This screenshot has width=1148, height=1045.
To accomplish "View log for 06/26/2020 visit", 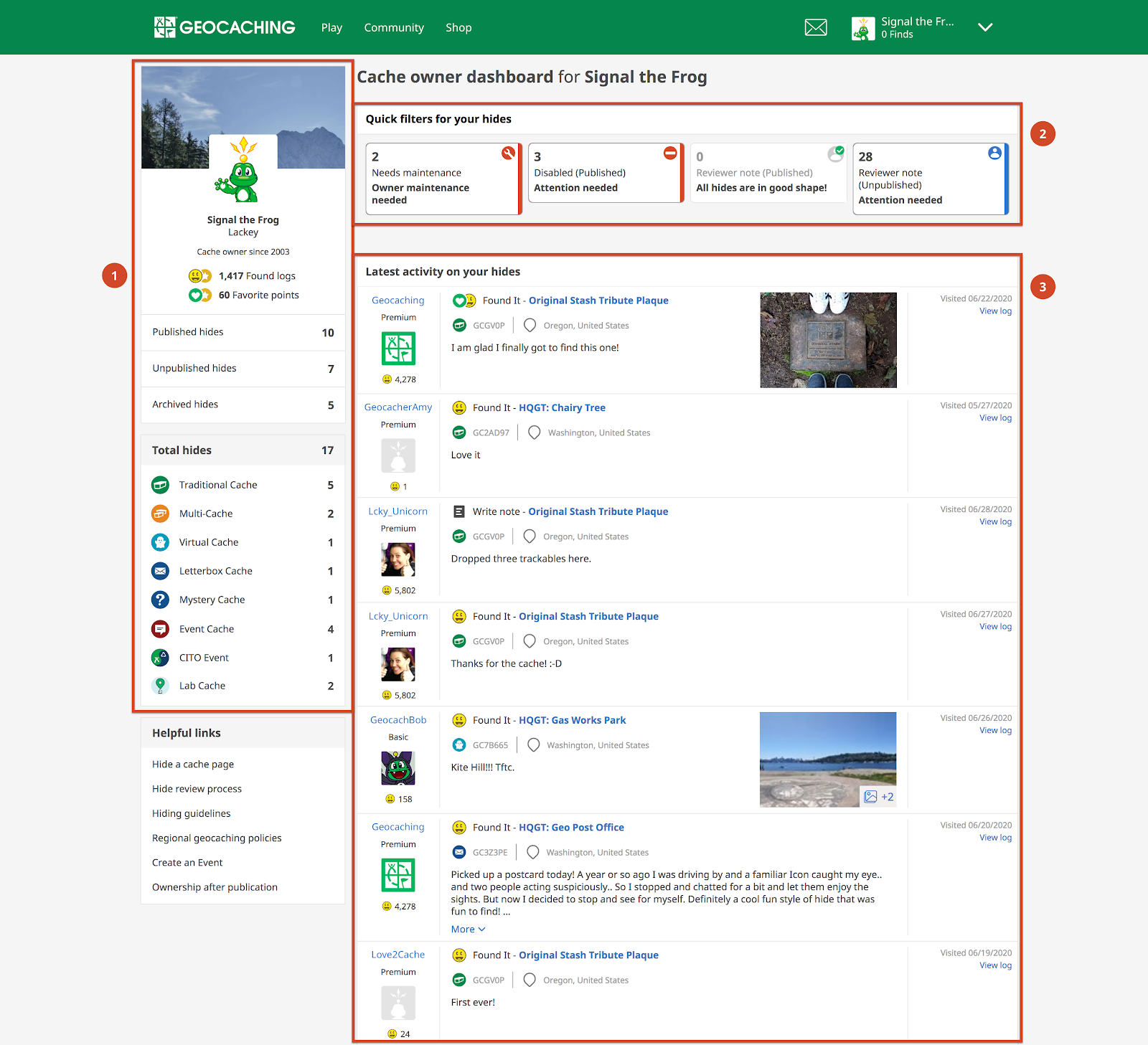I will (x=996, y=731).
